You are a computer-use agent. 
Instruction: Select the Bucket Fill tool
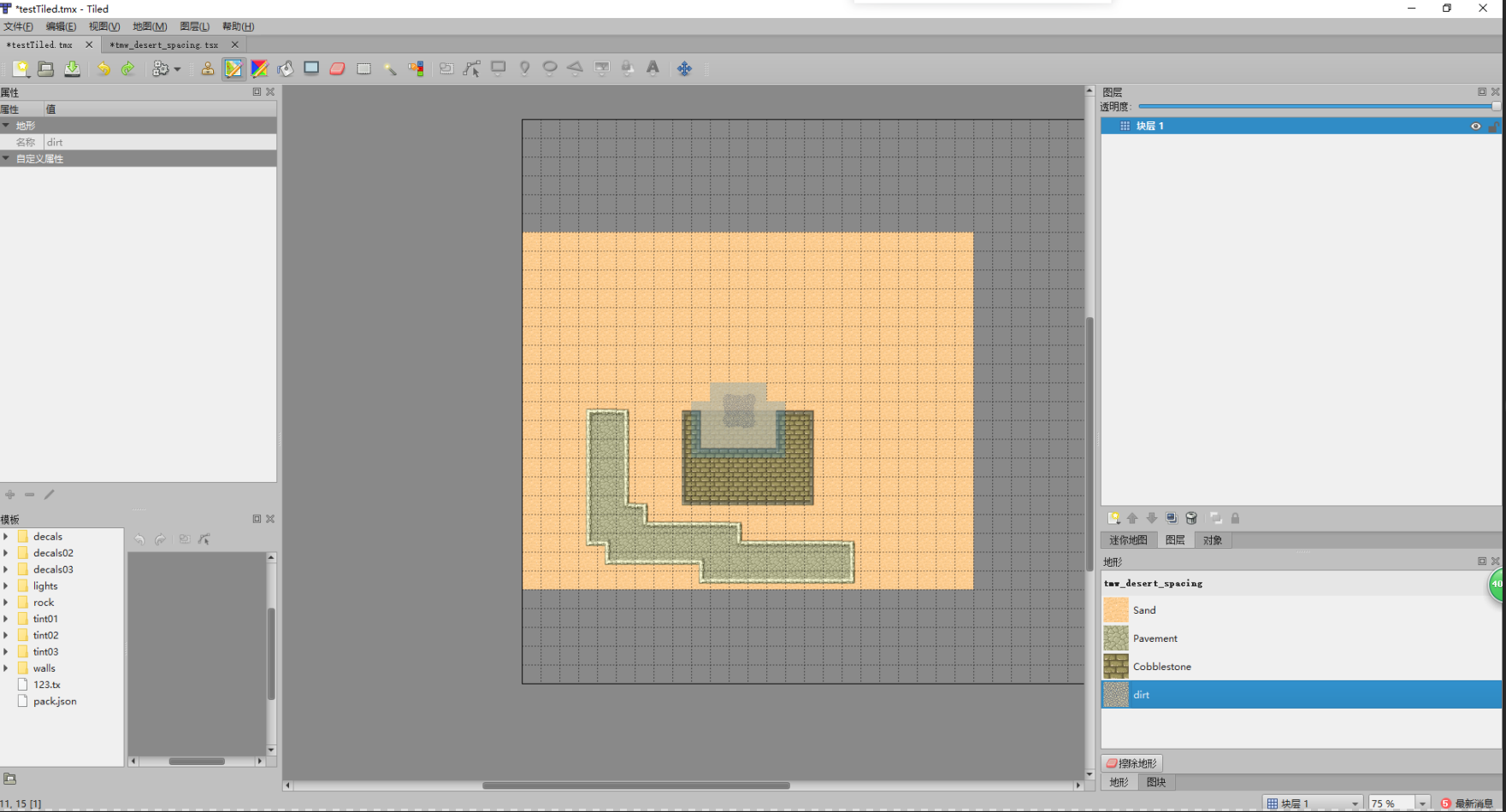click(x=286, y=68)
